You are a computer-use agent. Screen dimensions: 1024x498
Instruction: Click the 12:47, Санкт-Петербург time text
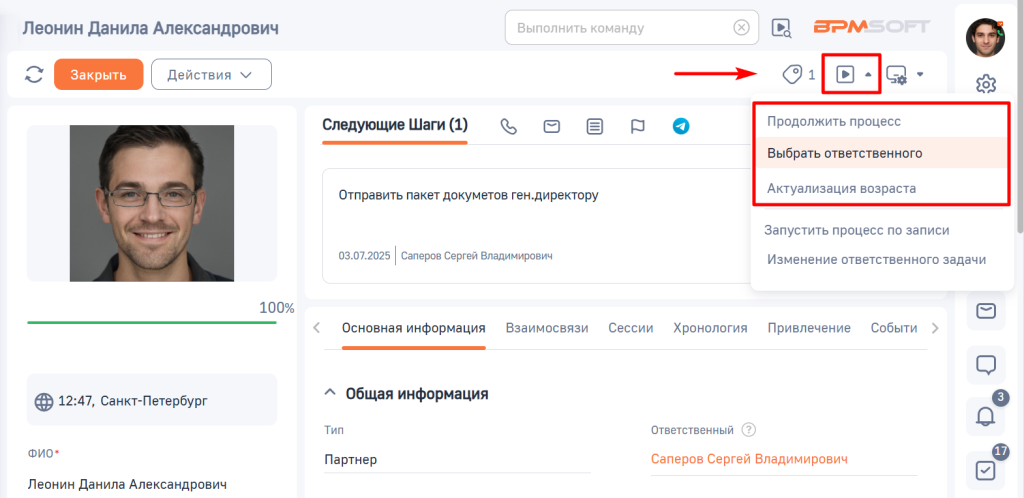coord(133,401)
